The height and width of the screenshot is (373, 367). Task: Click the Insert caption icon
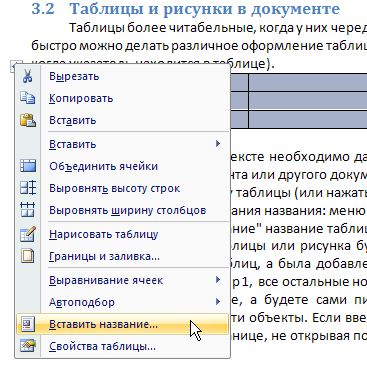[x=28, y=324]
